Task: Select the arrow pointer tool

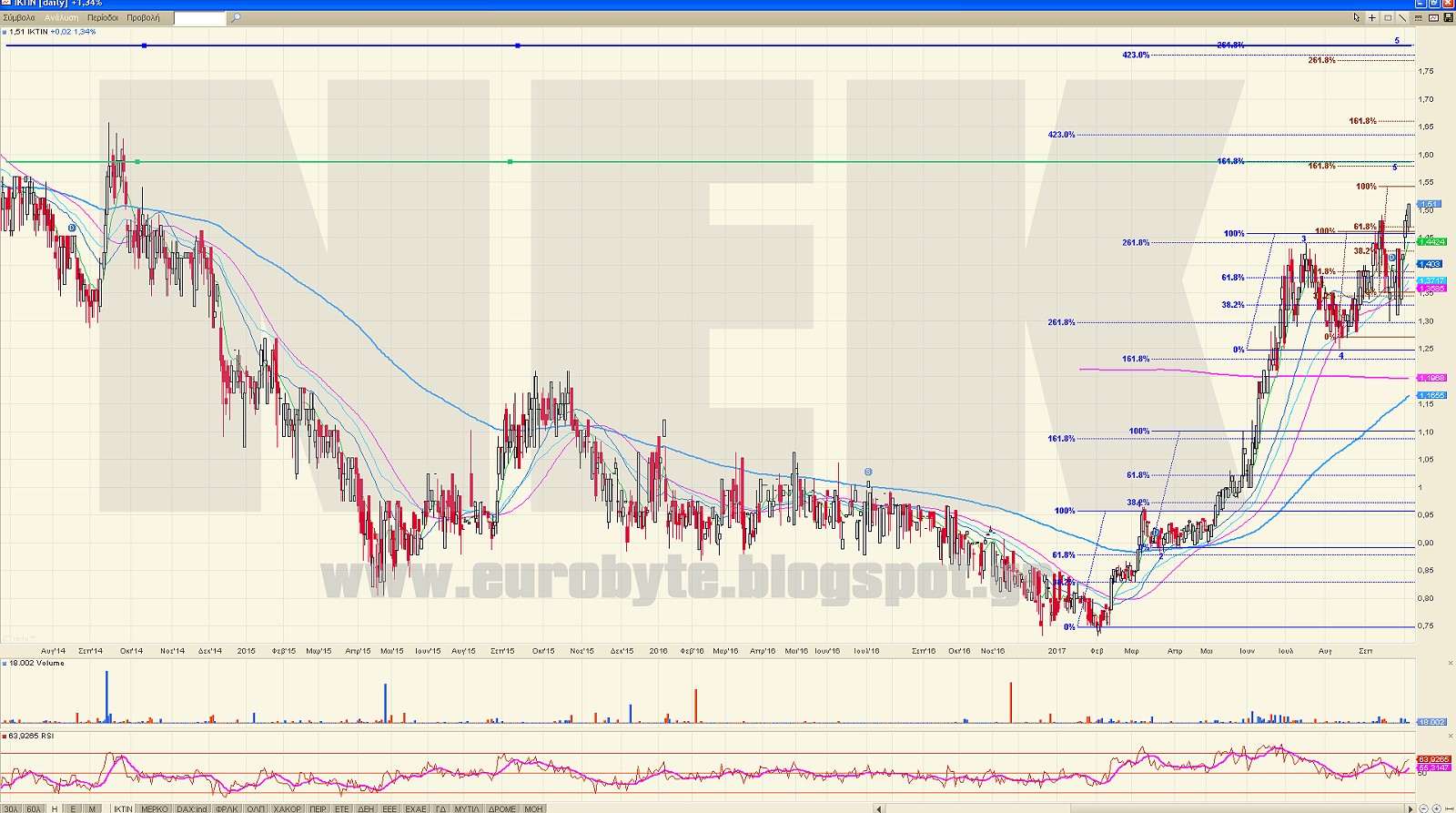Action: coord(1356,17)
